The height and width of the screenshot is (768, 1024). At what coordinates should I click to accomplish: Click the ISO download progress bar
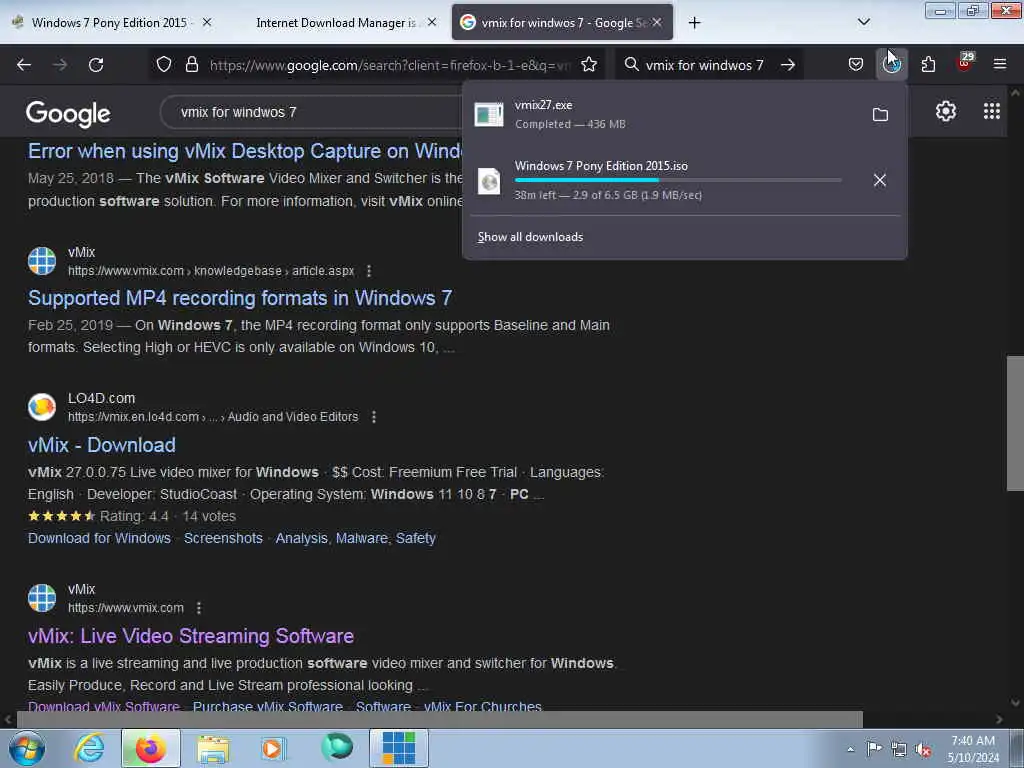tap(678, 180)
